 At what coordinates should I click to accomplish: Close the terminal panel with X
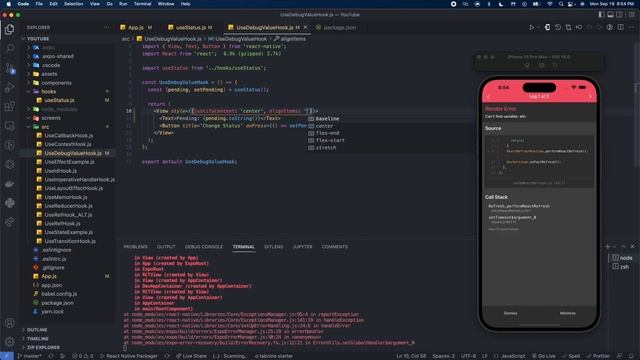[632, 247]
